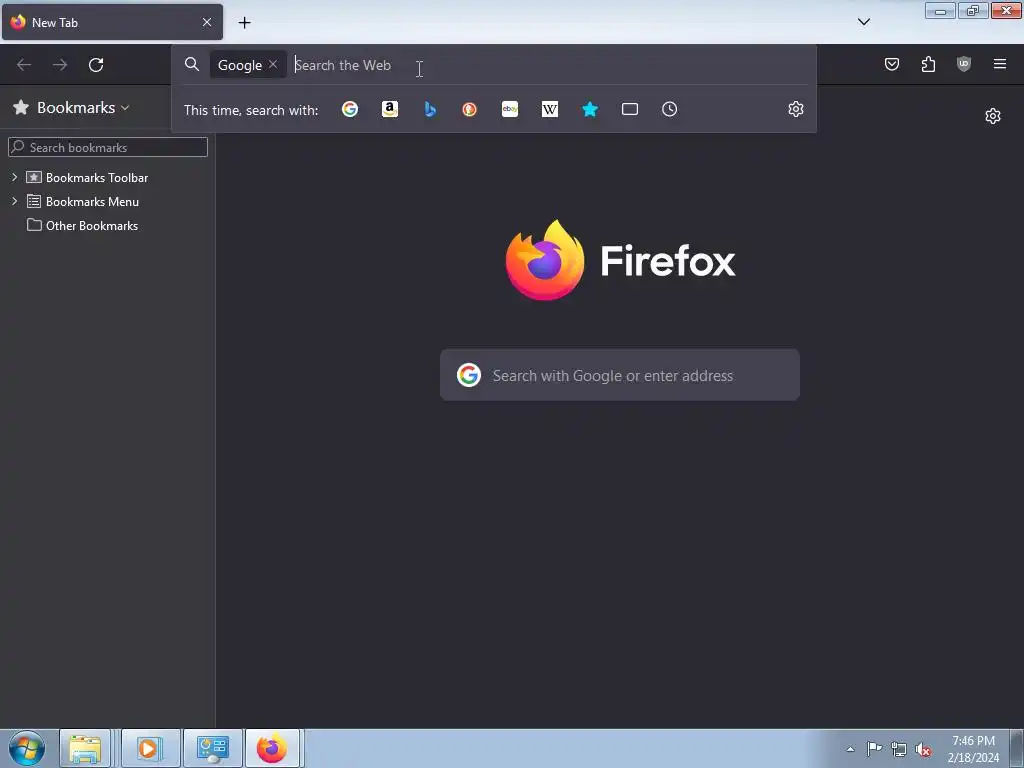
Task: Select Bookmarks Toolbar in sidebar
Action: [97, 178]
